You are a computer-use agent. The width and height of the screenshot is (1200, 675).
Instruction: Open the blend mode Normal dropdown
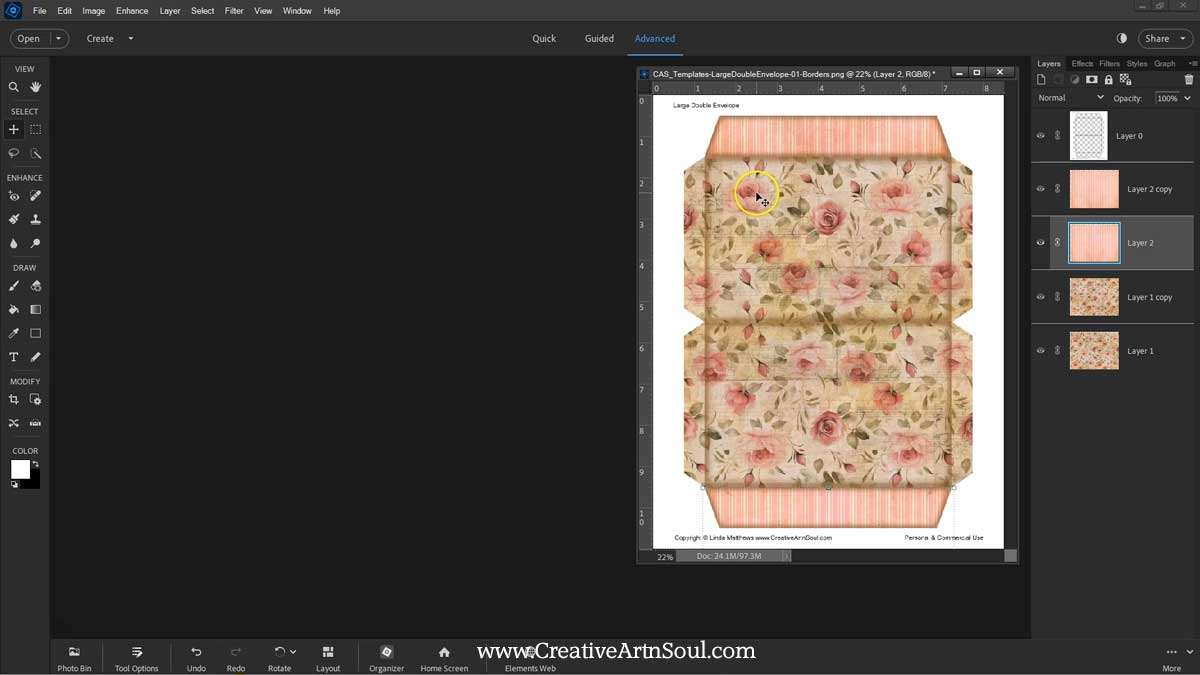[1071, 98]
